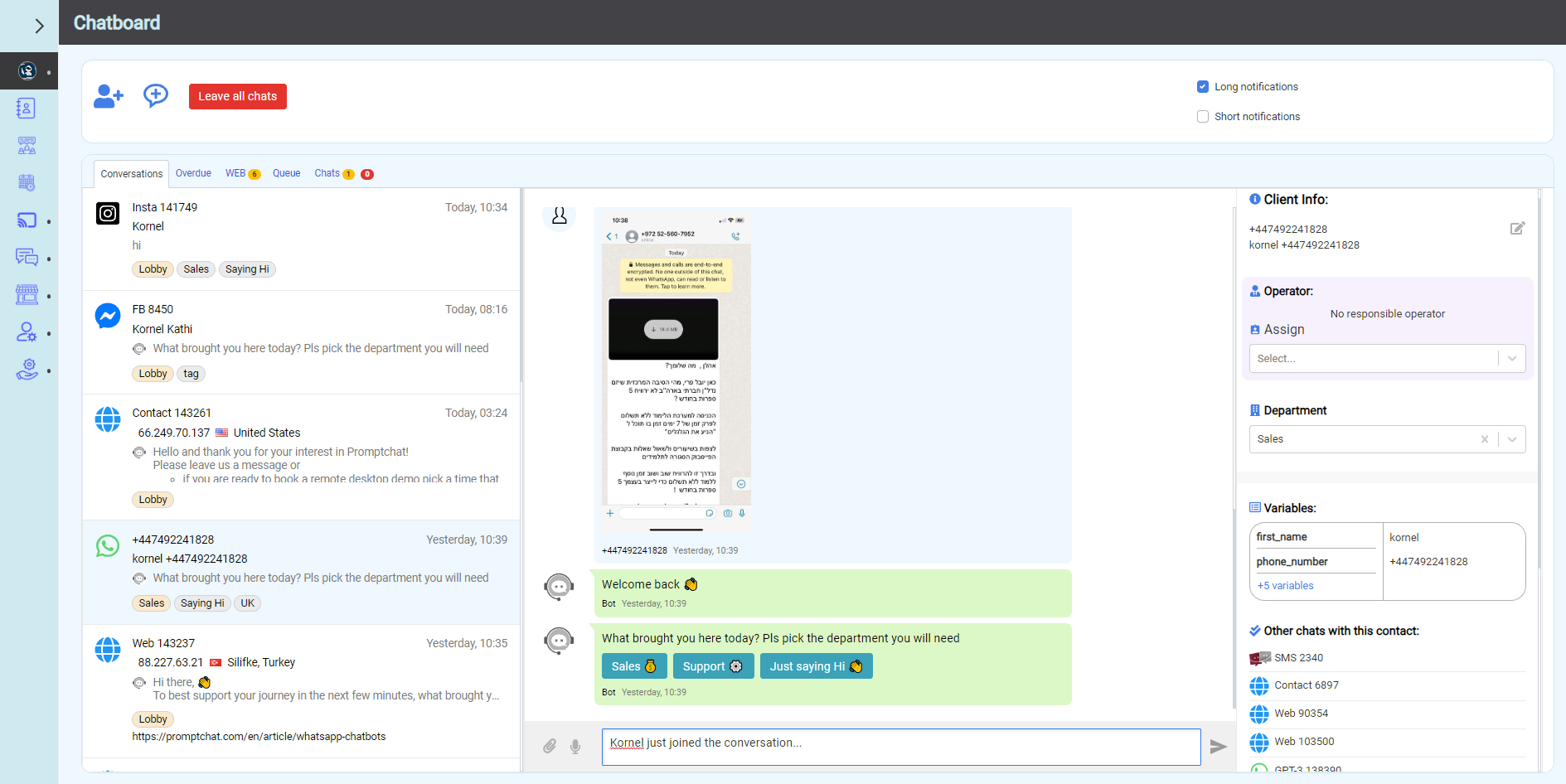Expand the Department dropdown showing Sales

point(1512,439)
